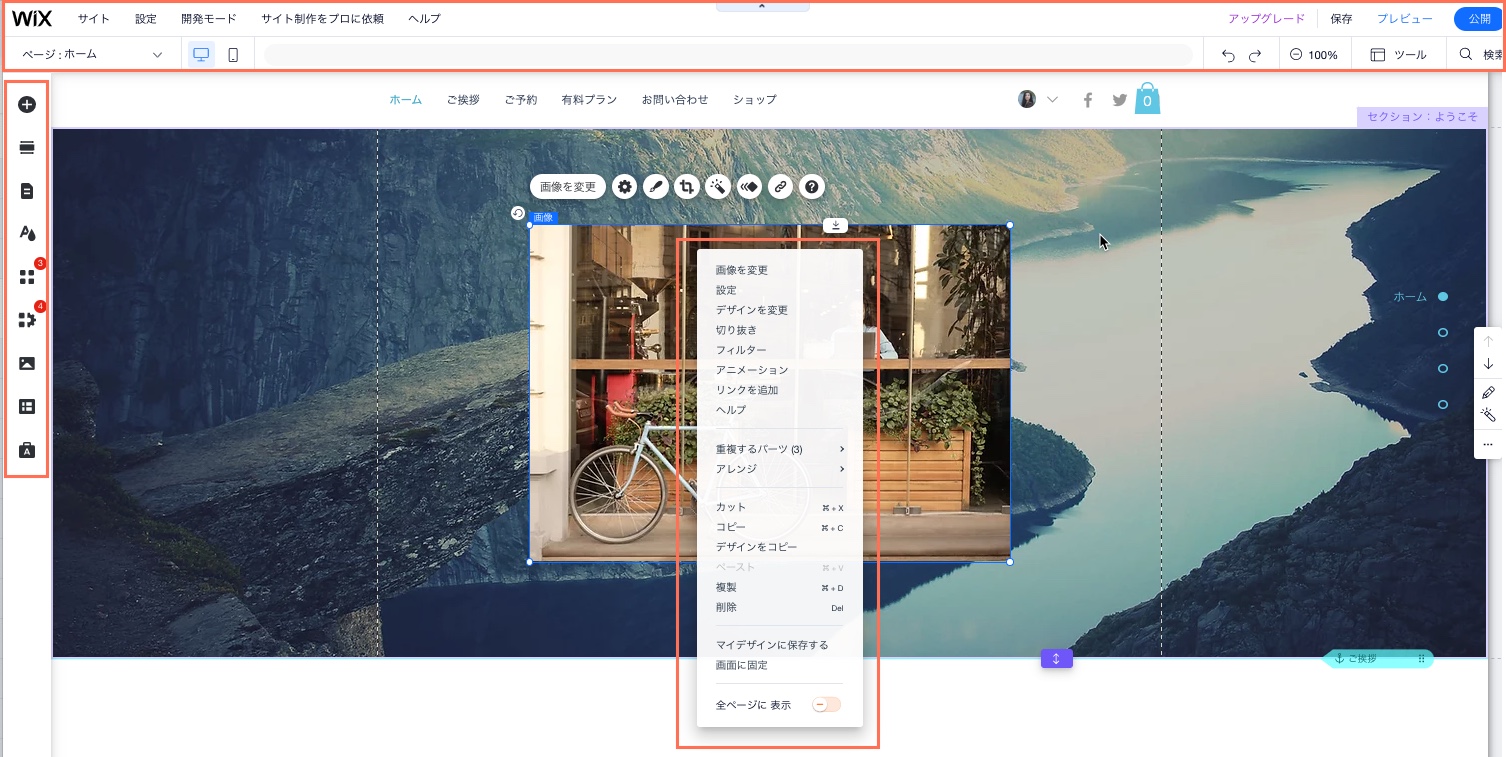Viewport: 1506px width, 757px height.
Task: Open the Add Elements plus icon
Action: pos(27,104)
